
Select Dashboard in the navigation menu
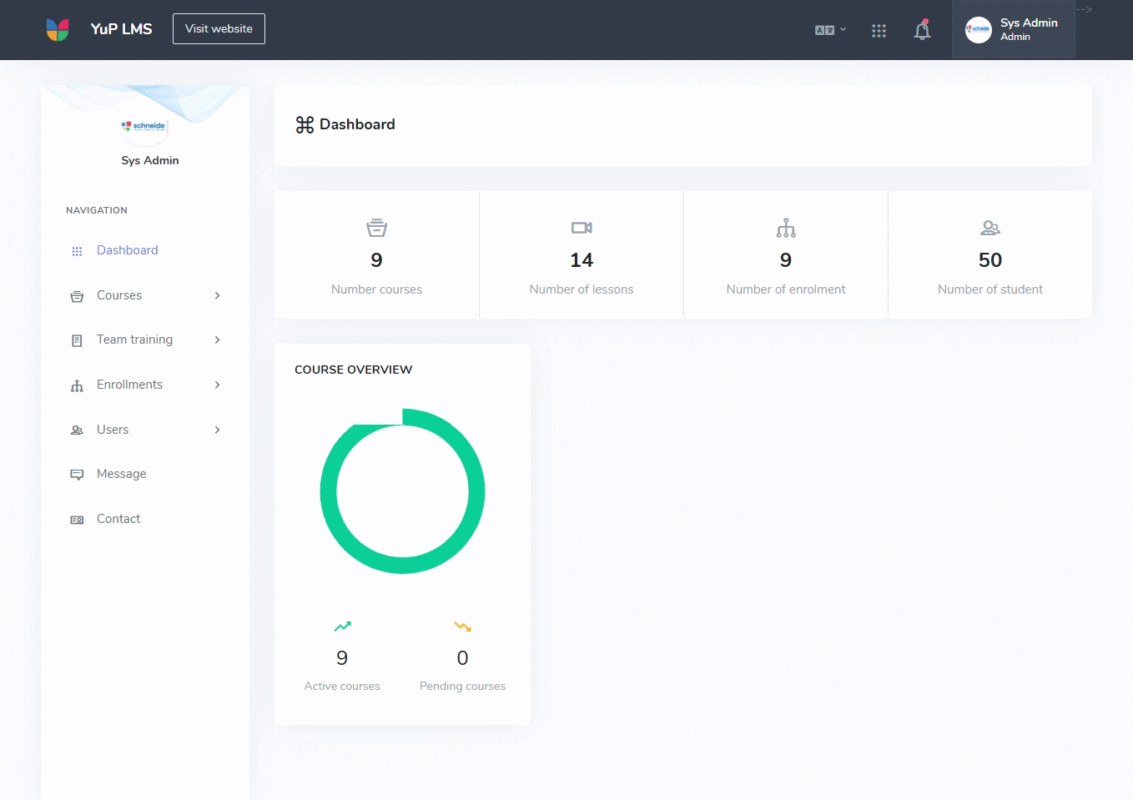pos(127,251)
